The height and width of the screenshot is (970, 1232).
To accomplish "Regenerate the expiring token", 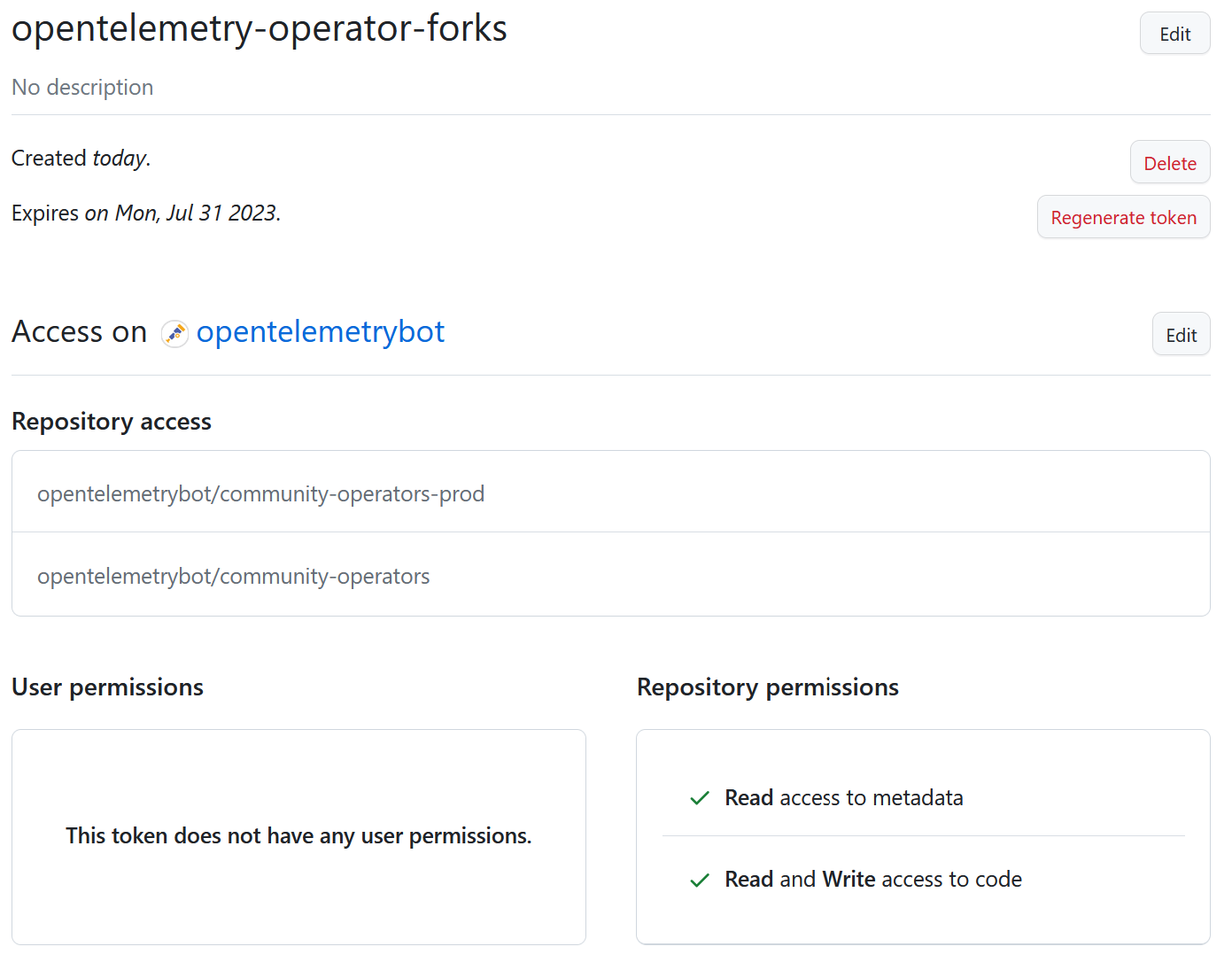I will click(x=1123, y=217).
